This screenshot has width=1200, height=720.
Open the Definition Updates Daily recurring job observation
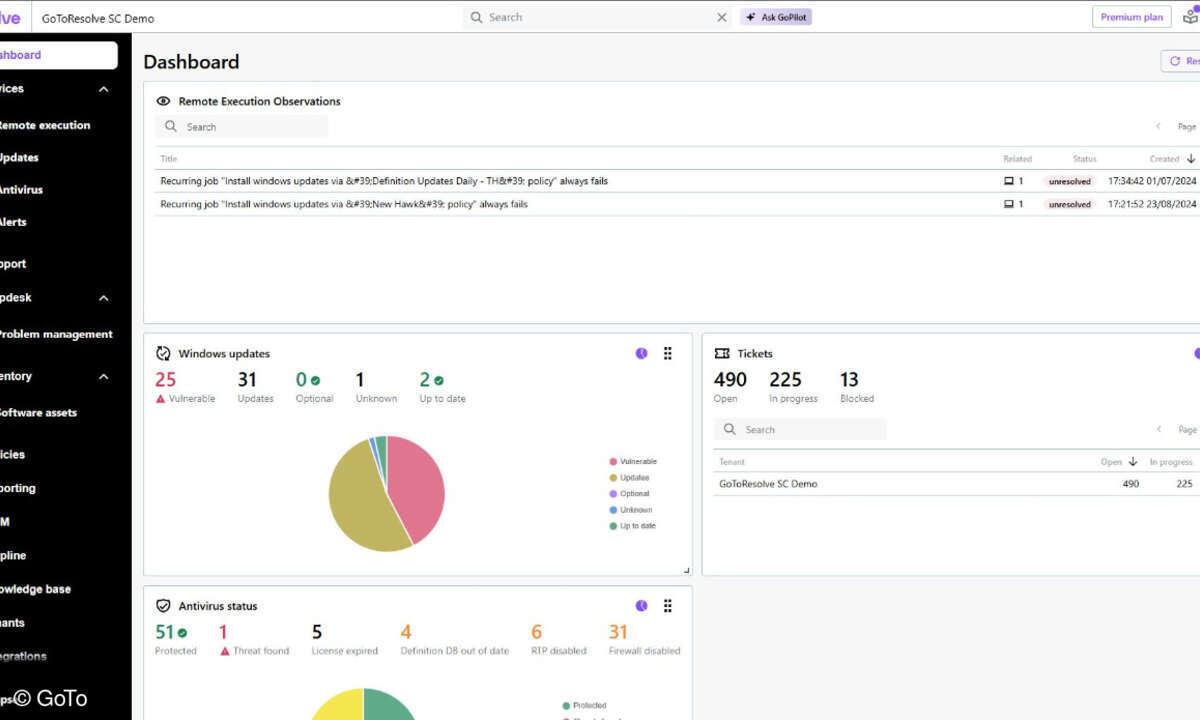click(x=384, y=181)
